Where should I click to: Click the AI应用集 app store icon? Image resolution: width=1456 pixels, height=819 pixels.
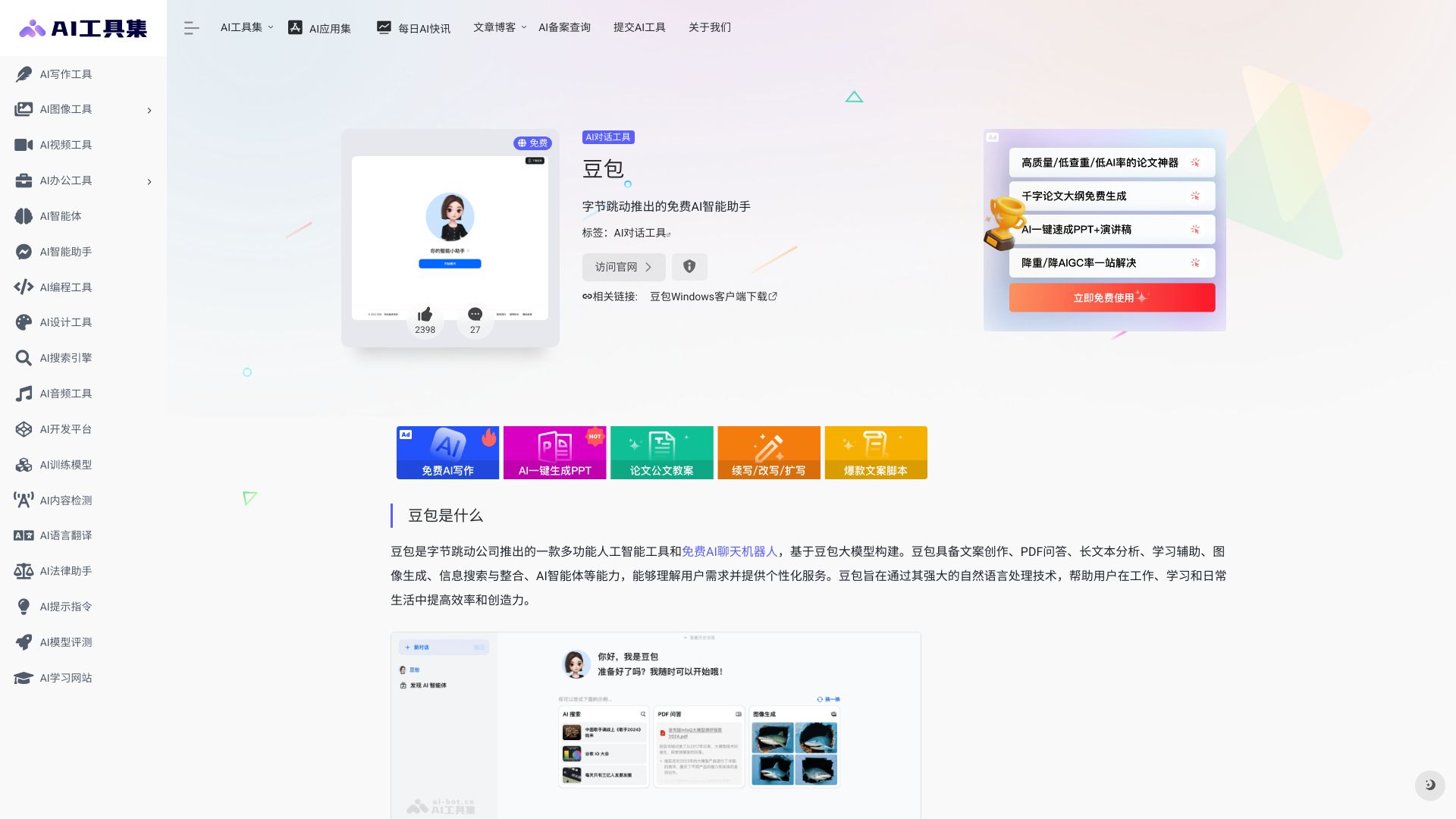click(295, 27)
